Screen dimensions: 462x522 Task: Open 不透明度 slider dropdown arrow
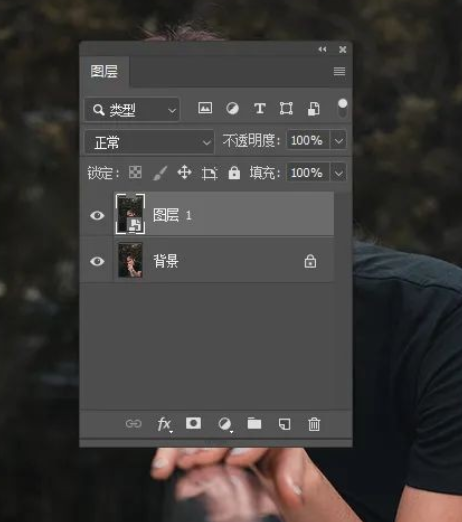338,140
